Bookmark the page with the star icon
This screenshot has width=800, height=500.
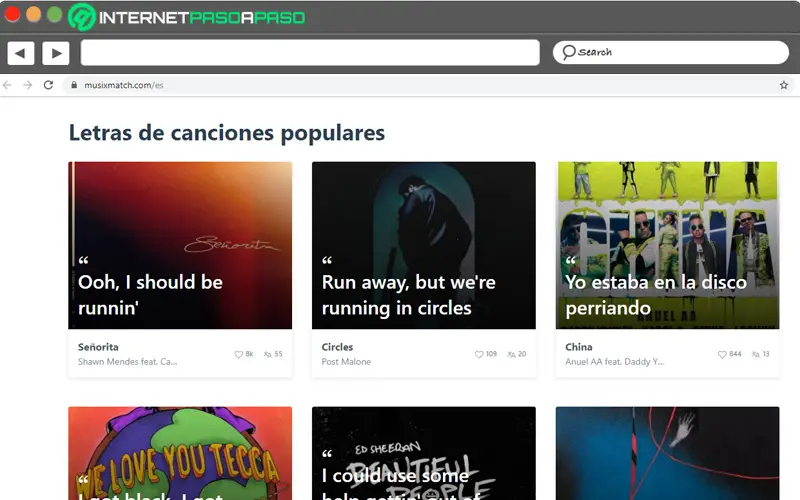pos(784,85)
